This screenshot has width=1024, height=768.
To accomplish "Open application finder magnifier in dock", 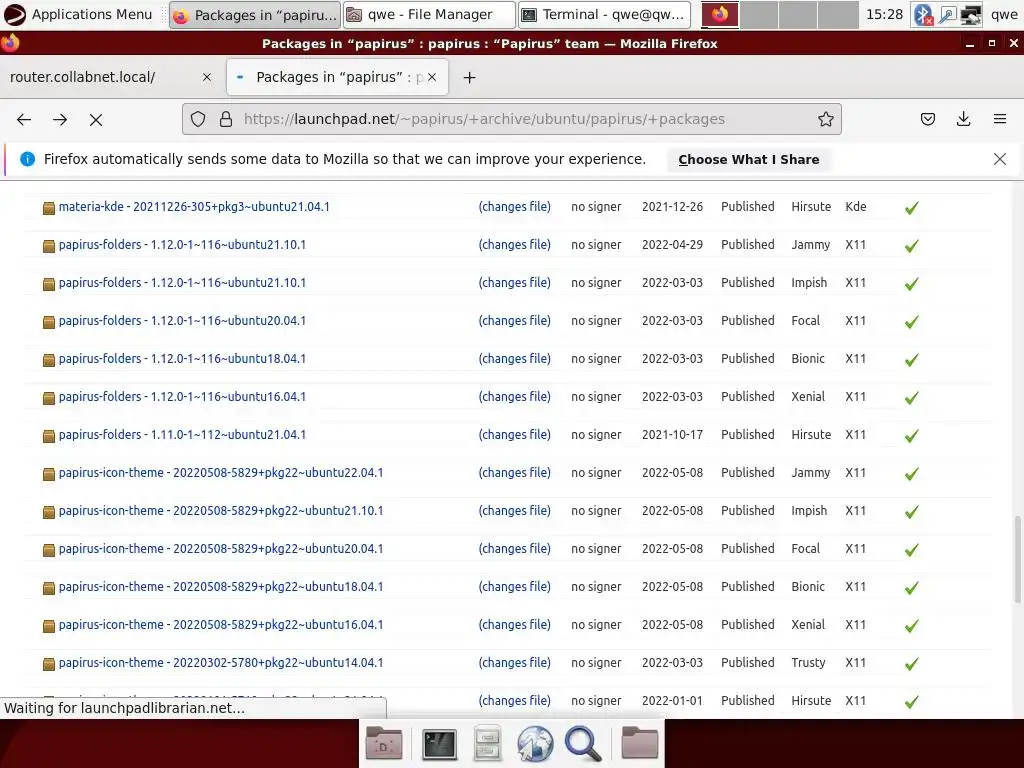I will coord(583,743).
